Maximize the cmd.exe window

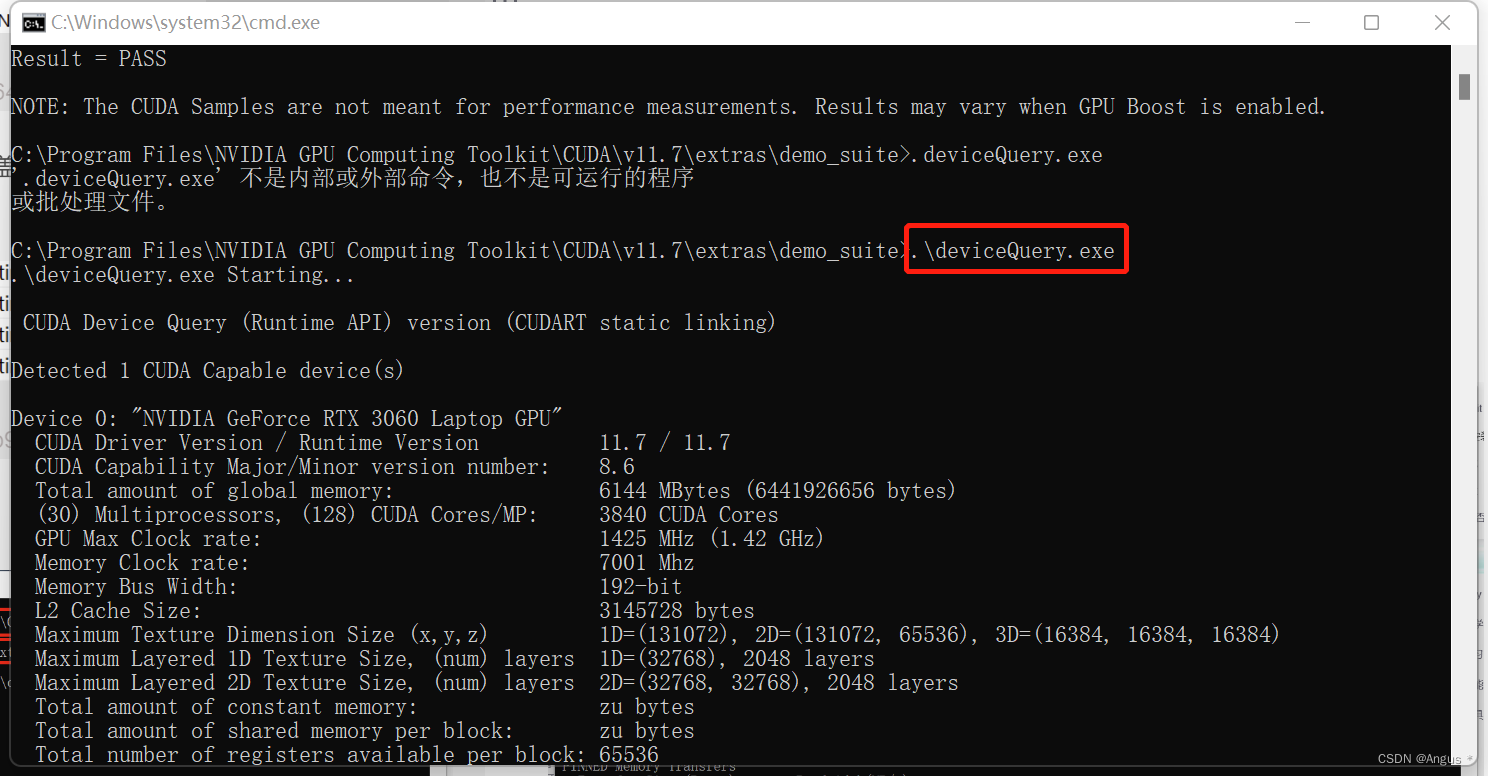[x=1371, y=22]
